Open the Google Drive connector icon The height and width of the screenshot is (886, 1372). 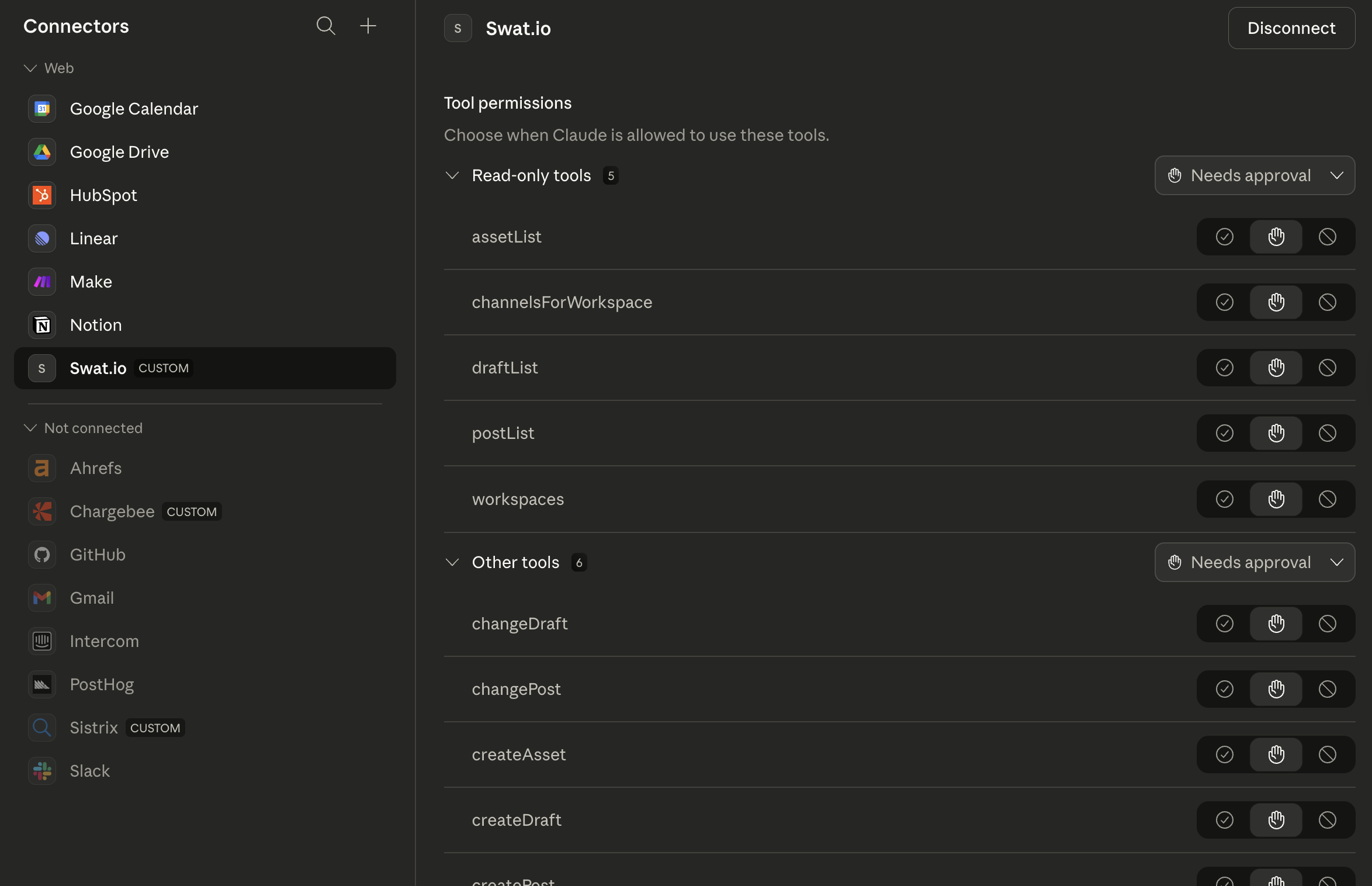pos(42,152)
